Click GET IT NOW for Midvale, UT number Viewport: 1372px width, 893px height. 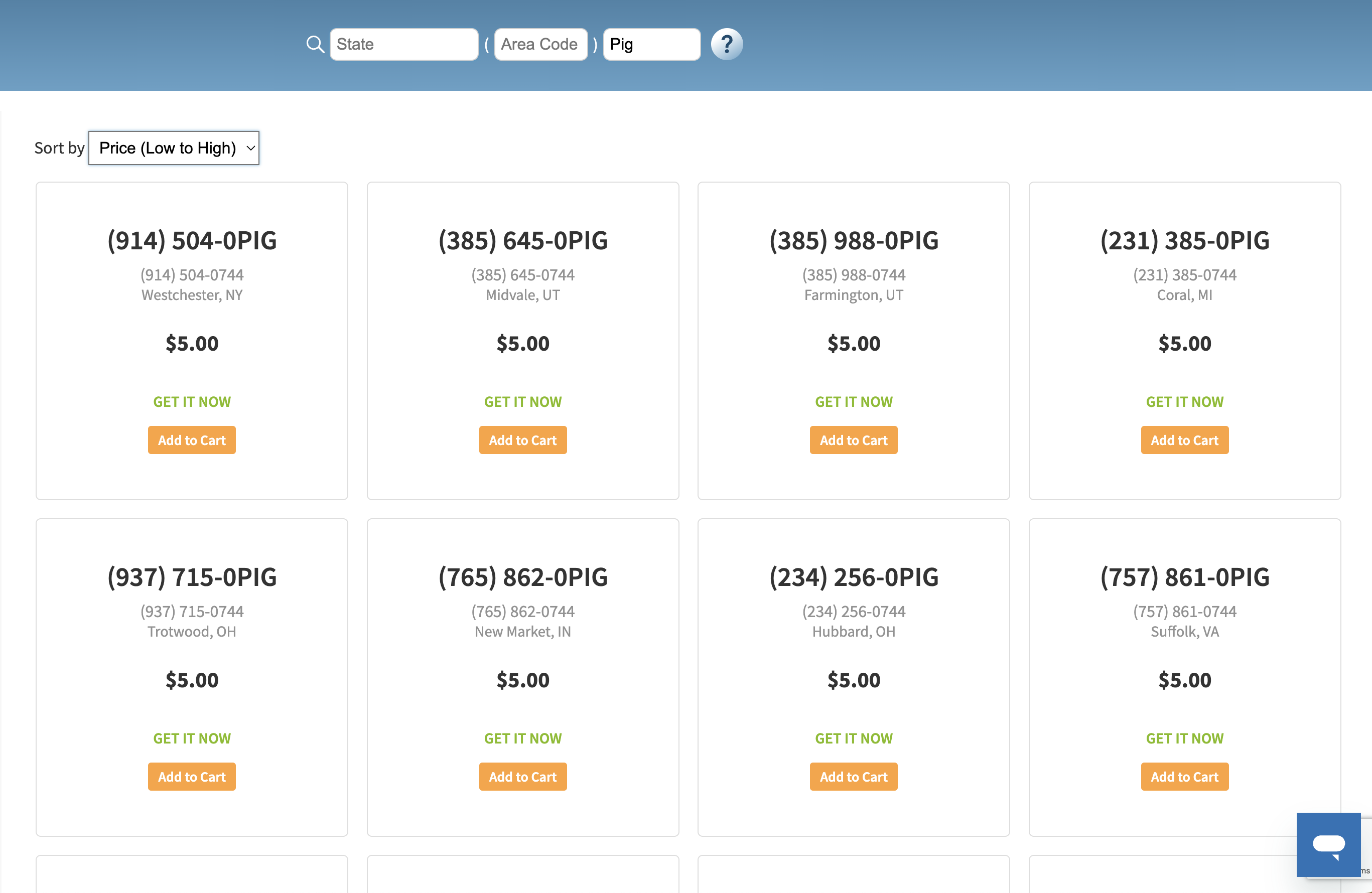pyautogui.click(x=523, y=401)
